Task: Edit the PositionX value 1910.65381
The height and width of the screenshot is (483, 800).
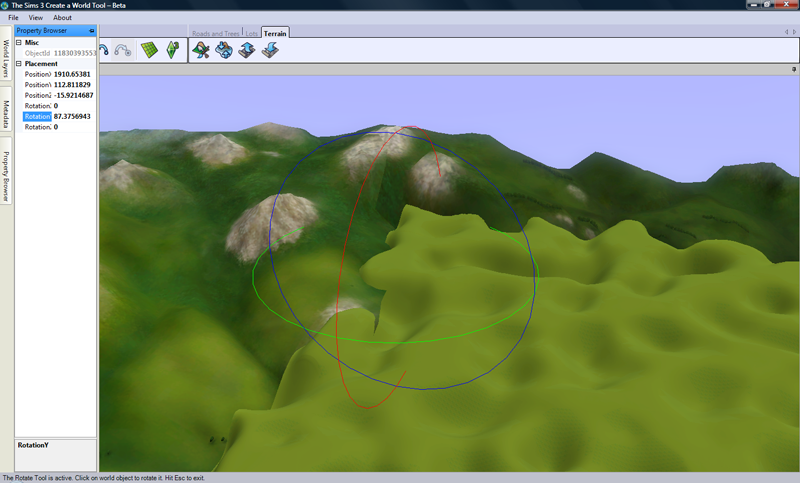Action: point(72,74)
